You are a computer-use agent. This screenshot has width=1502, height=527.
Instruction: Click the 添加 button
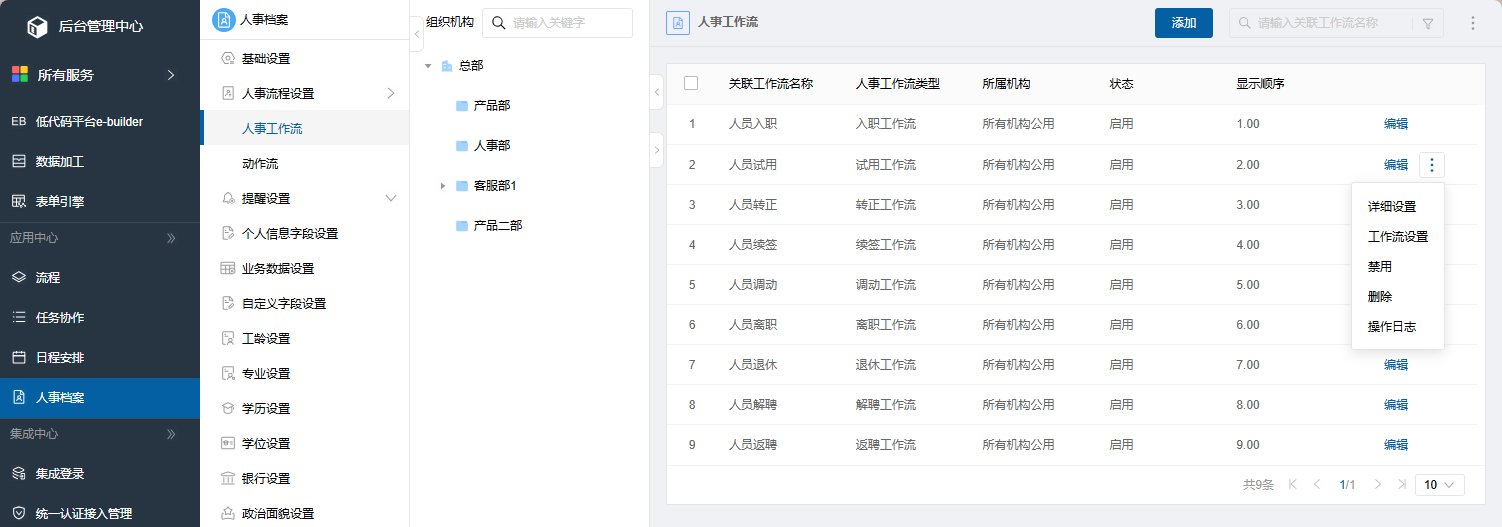[1183, 23]
